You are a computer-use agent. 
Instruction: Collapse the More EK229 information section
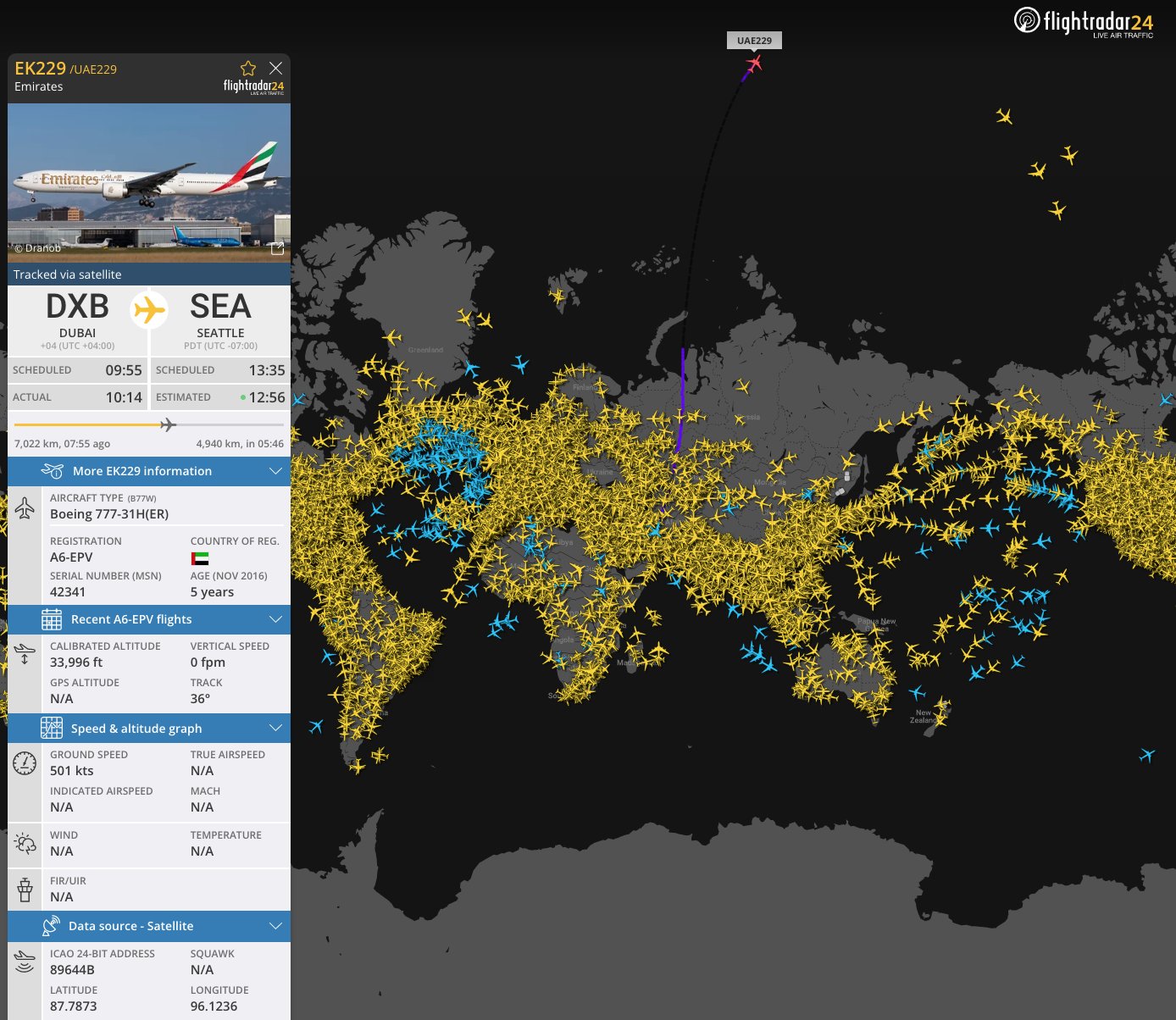pyautogui.click(x=275, y=471)
